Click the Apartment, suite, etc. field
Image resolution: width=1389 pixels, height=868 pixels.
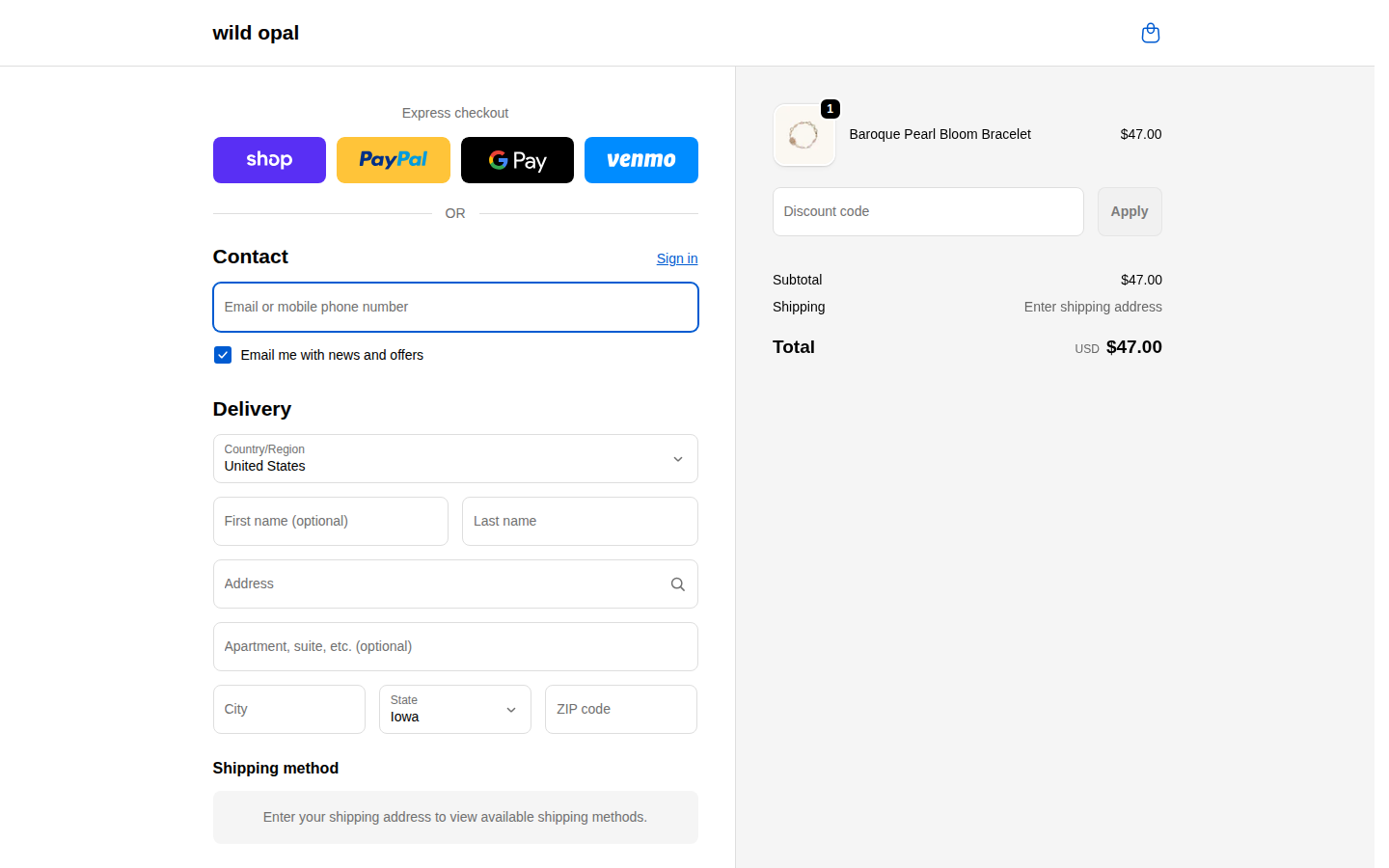coord(455,646)
